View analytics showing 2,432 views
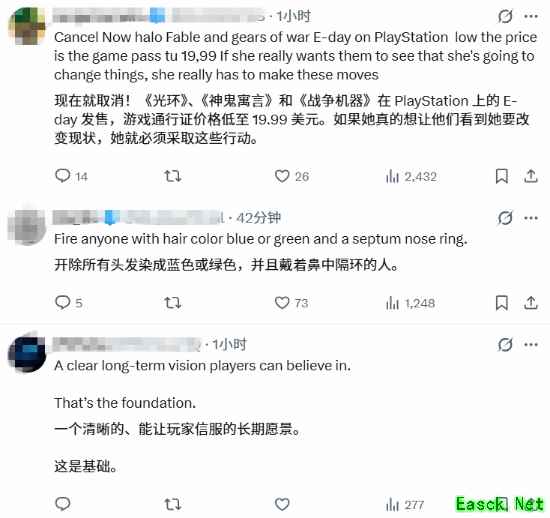The width and height of the screenshot is (550, 518). [411, 176]
